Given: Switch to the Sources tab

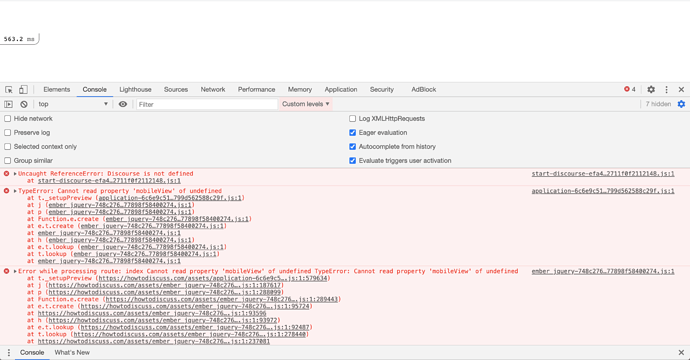Looking at the screenshot, I should point(176,89).
